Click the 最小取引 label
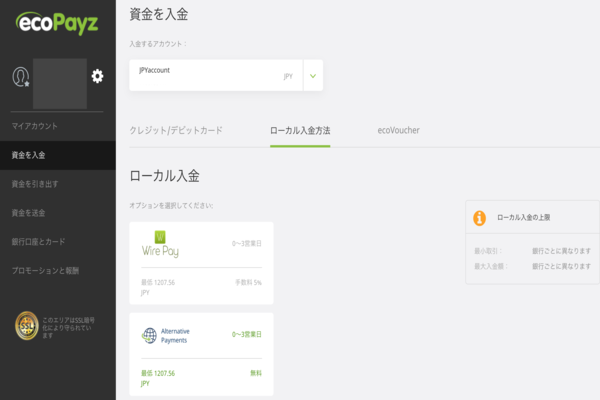 [x=488, y=251]
